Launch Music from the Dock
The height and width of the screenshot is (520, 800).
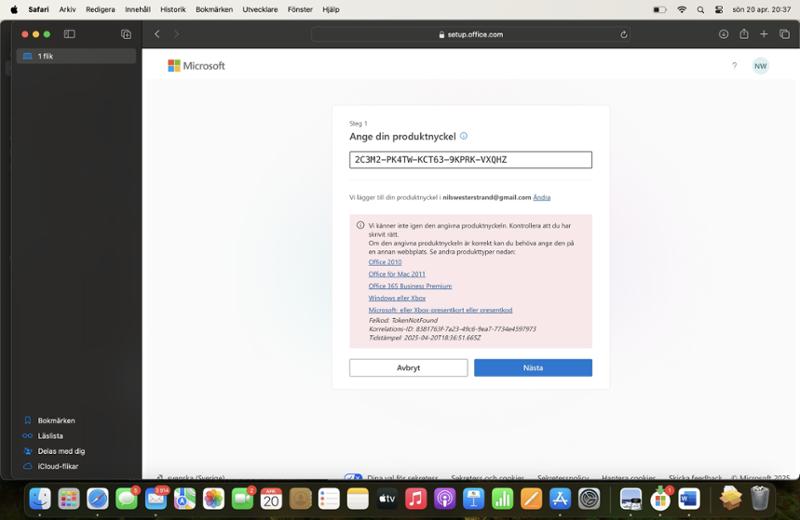(x=415, y=499)
